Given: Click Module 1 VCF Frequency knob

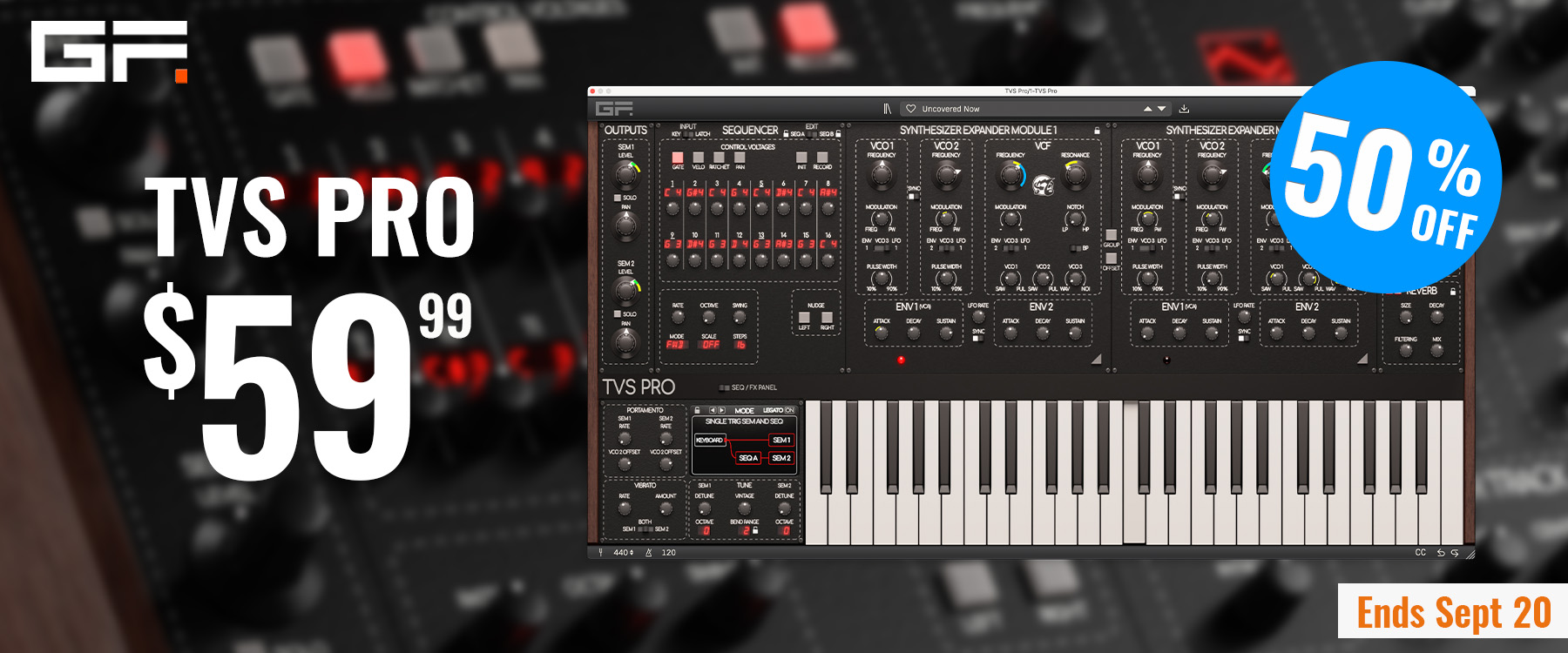Looking at the screenshot, I should 1010,176.
